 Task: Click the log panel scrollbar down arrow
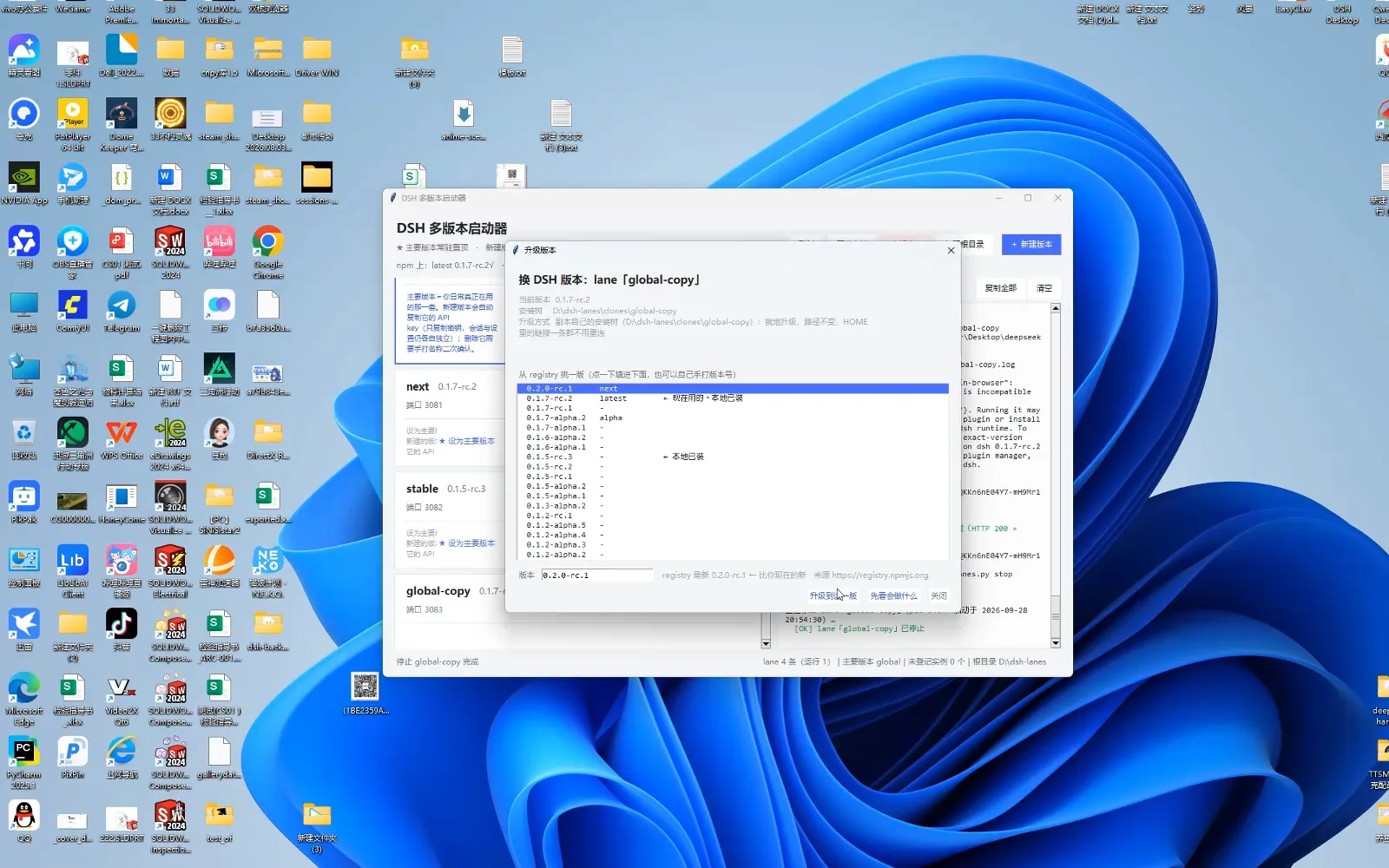coord(1056,643)
